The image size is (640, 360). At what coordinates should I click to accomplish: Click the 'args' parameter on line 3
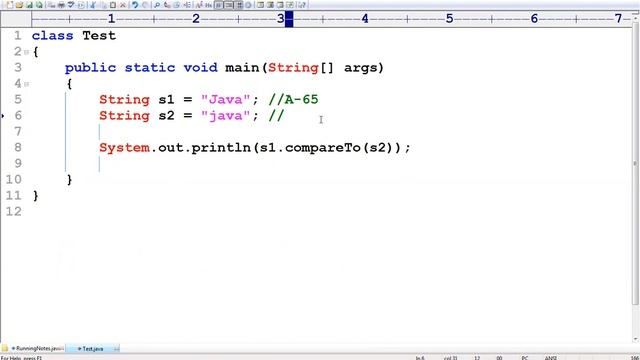click(x=360, y=68)
